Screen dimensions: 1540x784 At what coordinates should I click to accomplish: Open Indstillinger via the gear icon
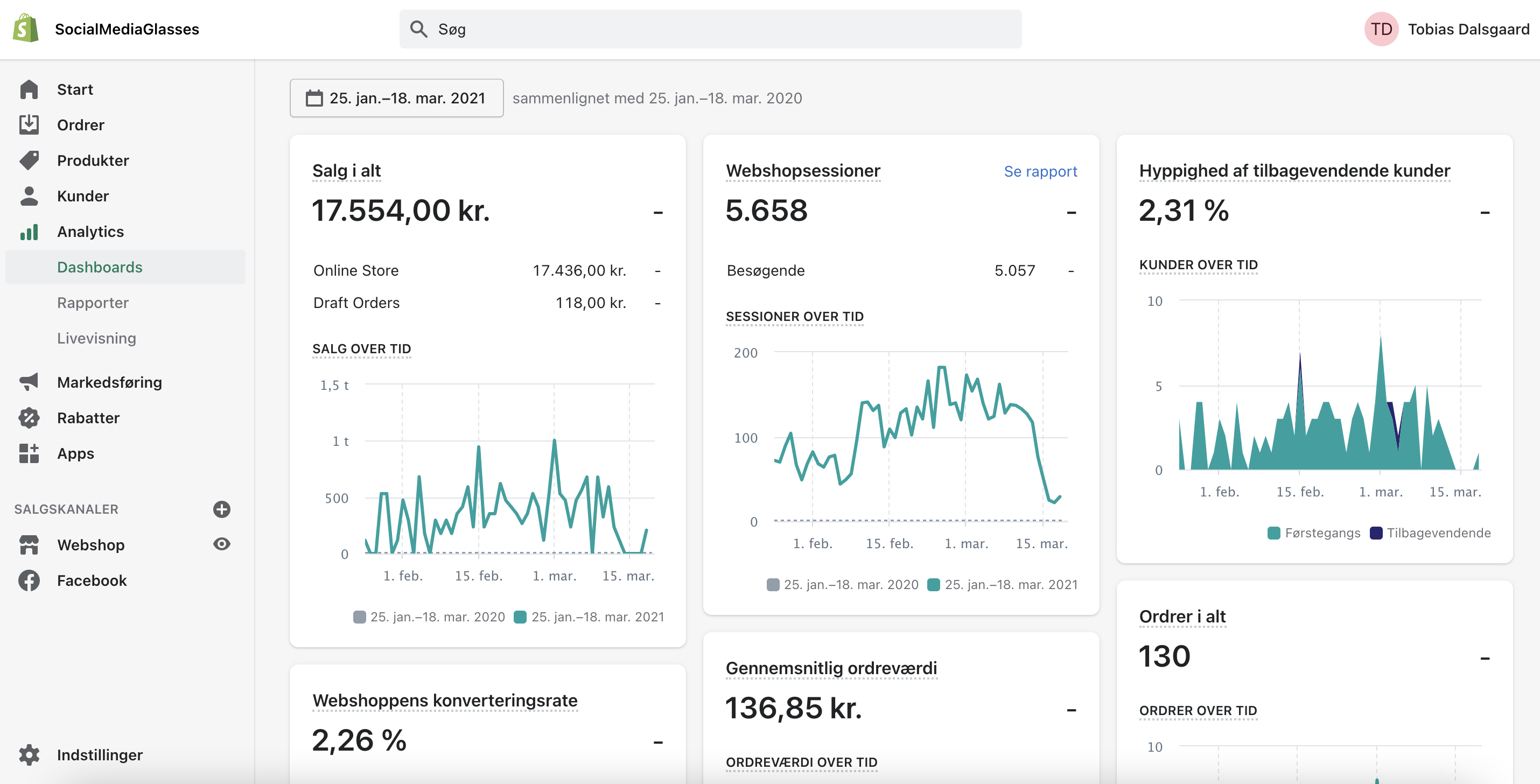(x=29, y=755)
